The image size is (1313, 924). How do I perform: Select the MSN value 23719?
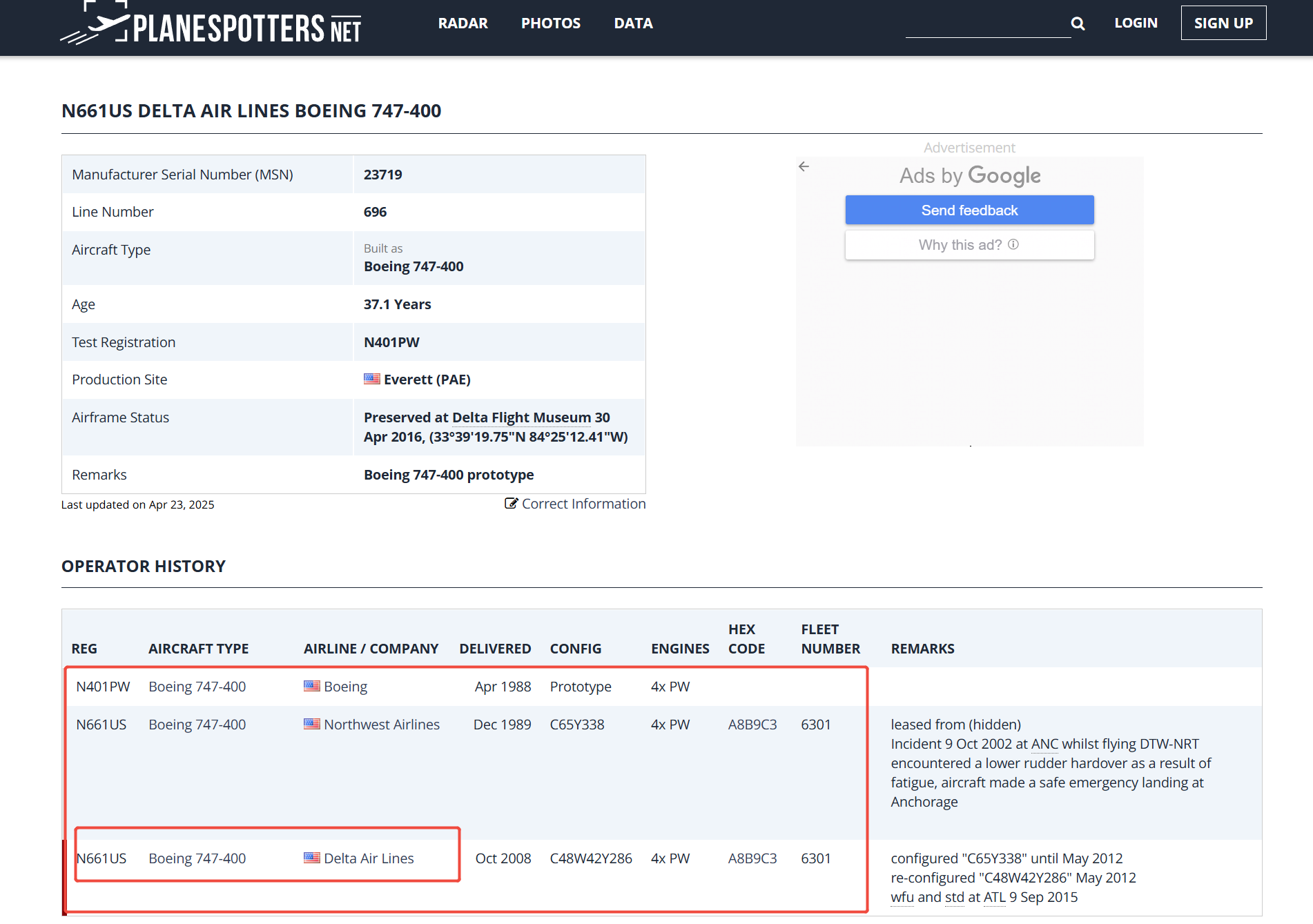click(x=383, y=175)
